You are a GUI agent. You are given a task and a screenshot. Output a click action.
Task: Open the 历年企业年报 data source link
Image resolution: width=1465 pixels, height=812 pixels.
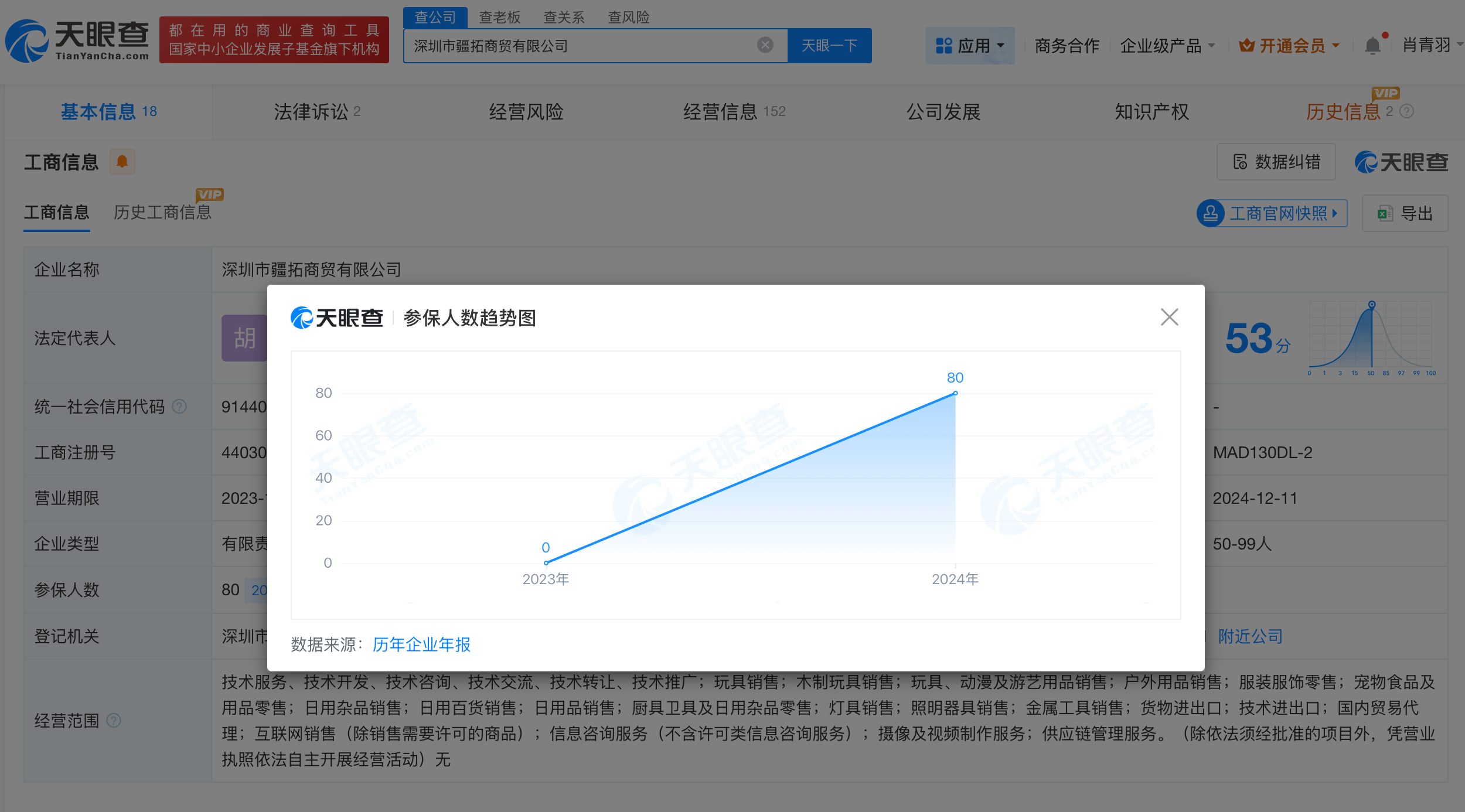[421, 644]
